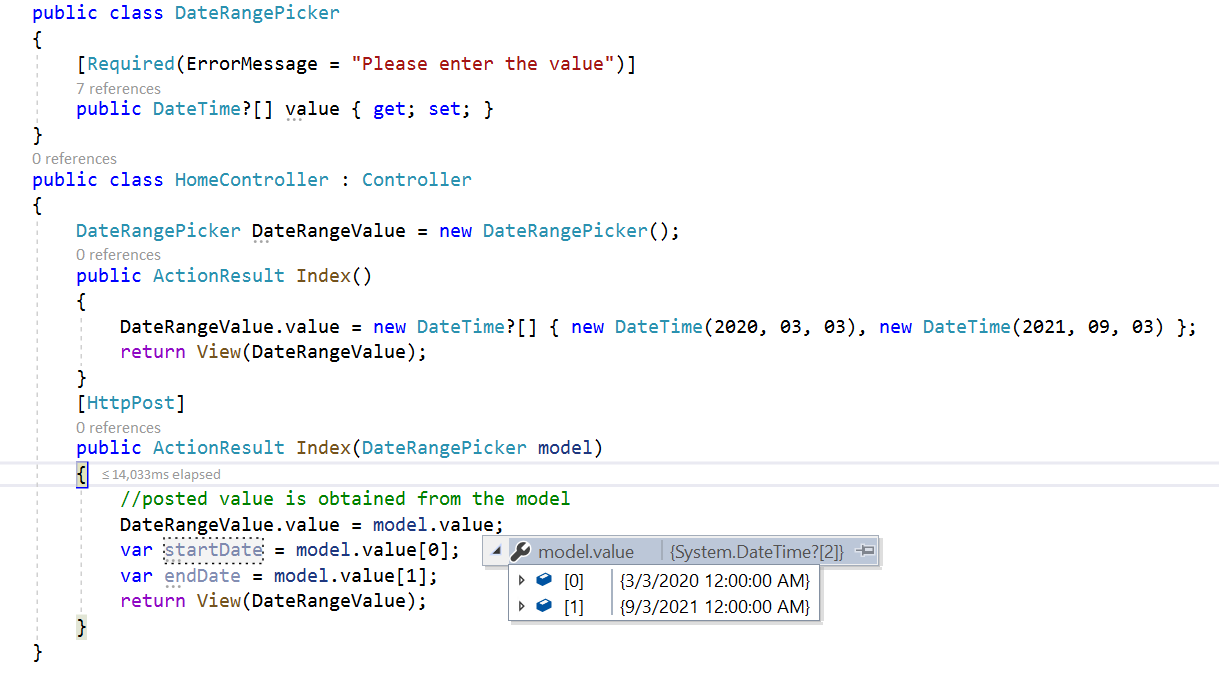1219x674 pixels.
Task: Click 'HomeController' class name
Action: pyautogui.click(x=252, y=179)
